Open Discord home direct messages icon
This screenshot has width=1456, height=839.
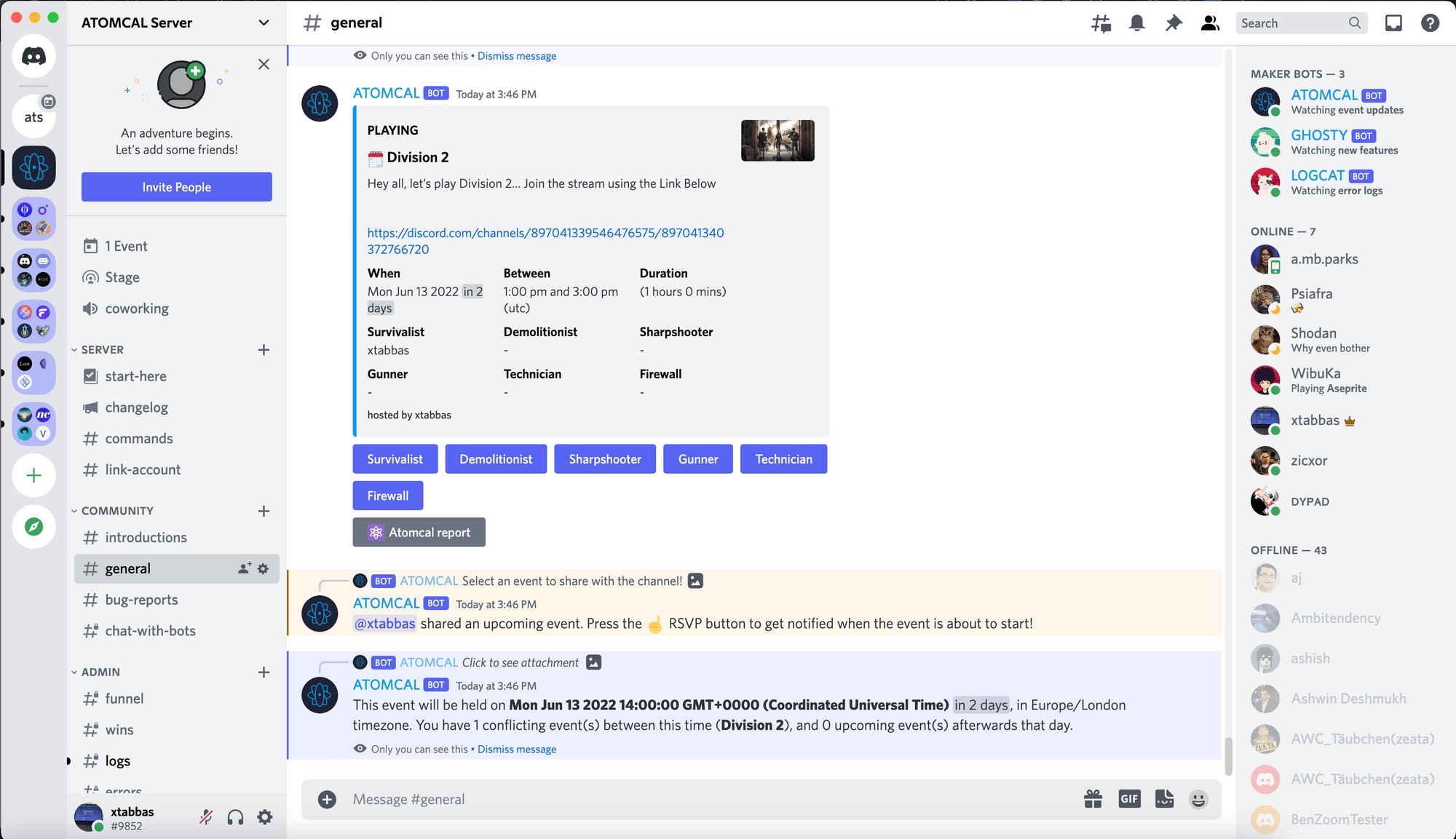(x=33, y=56)
